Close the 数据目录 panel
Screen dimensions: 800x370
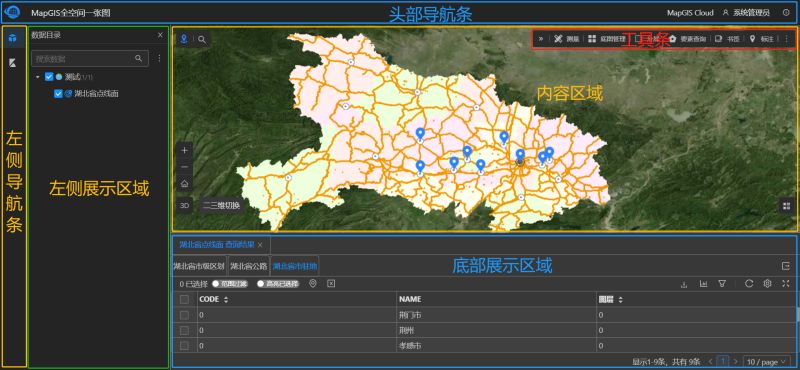[x=160, y=35]
